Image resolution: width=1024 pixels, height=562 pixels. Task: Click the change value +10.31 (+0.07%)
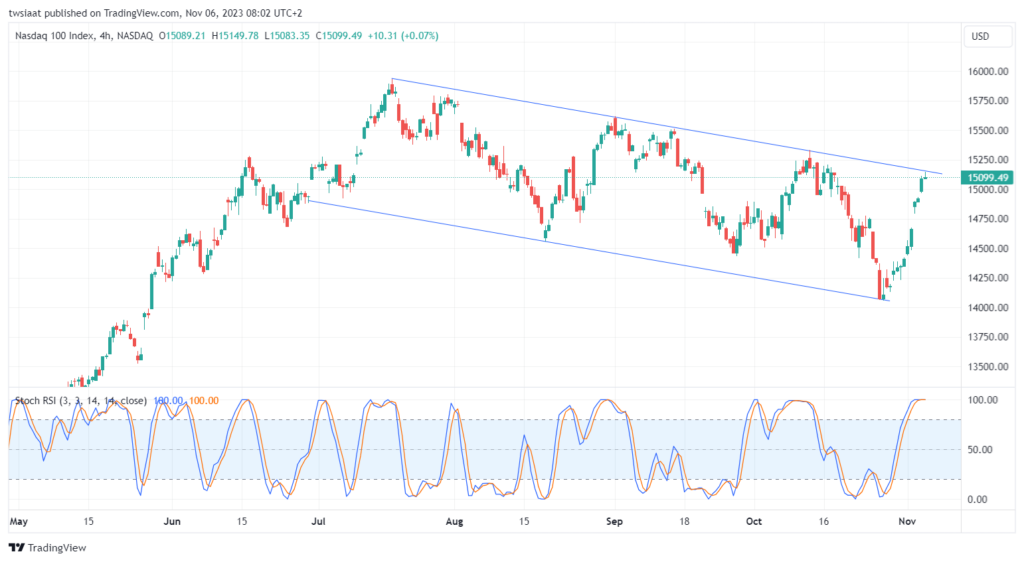403,36
